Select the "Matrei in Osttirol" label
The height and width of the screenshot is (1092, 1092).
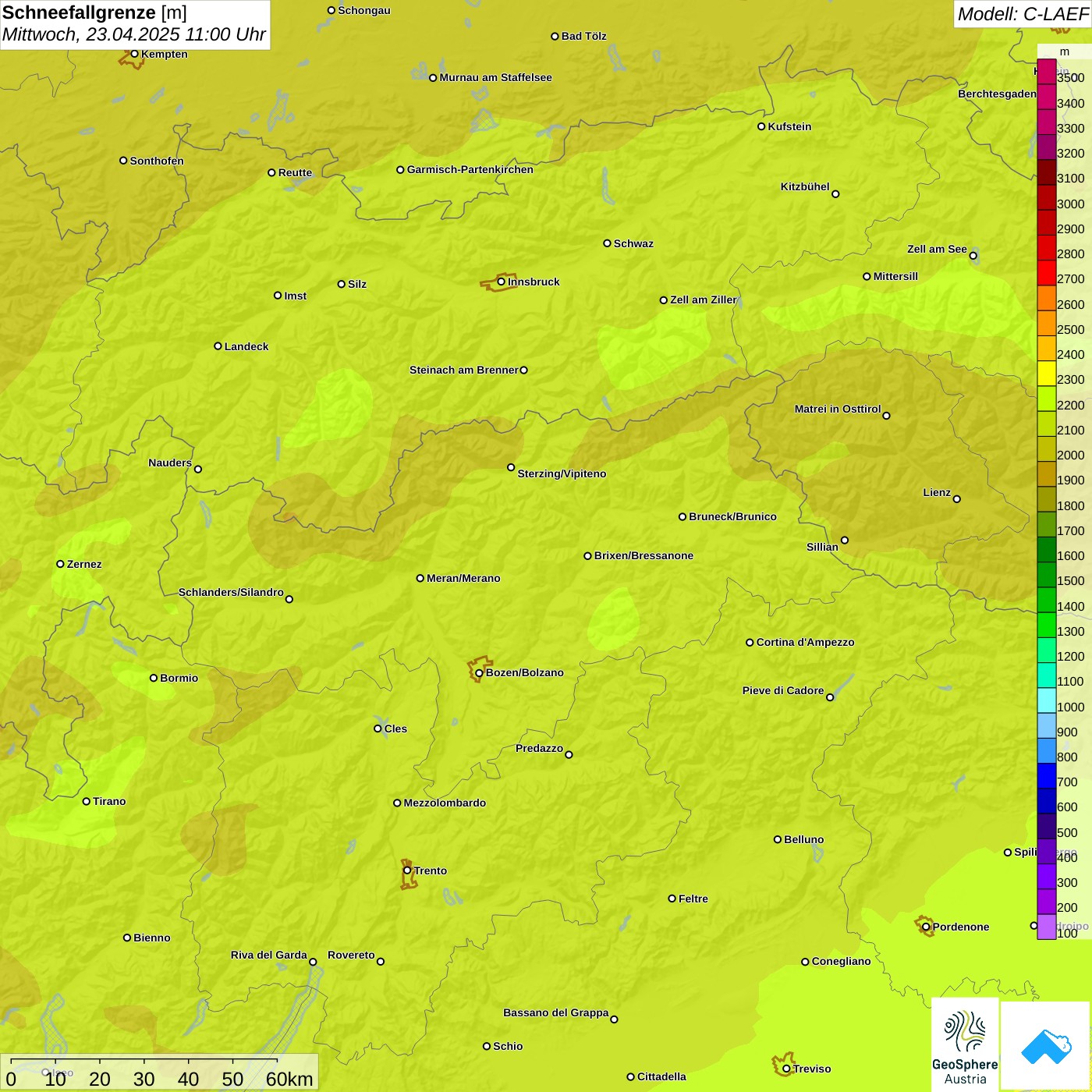tap(838, 409)
